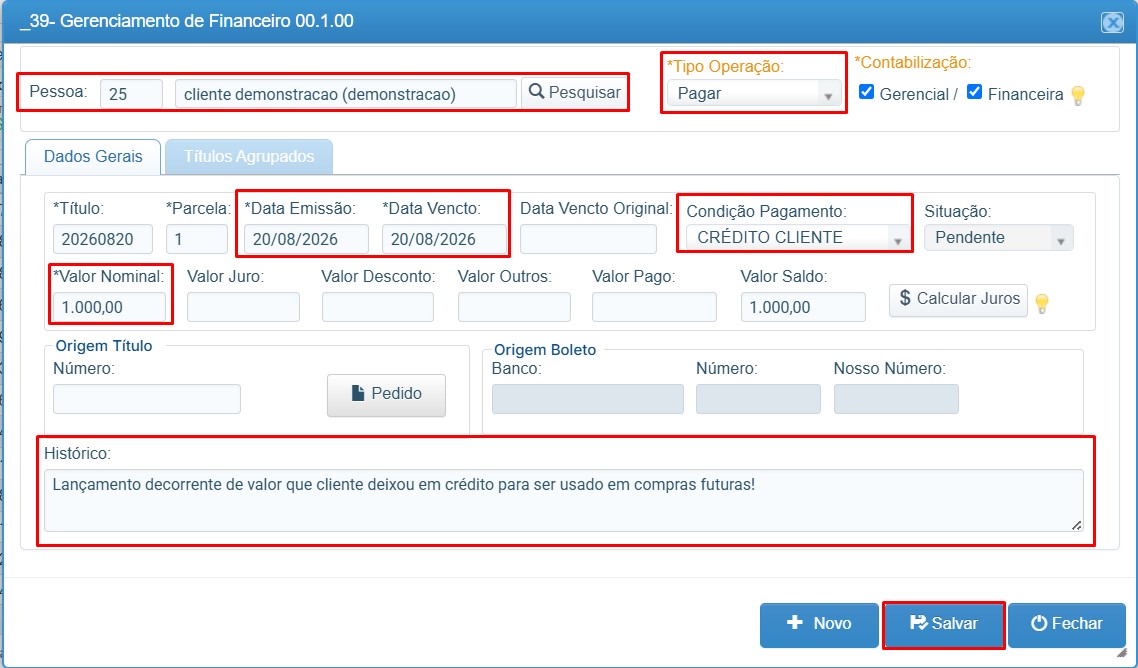The height and width of the screenshot is (668, 1138).
Task: Click the dialog resize grip corner
Action: click(x=1121, y=652)
